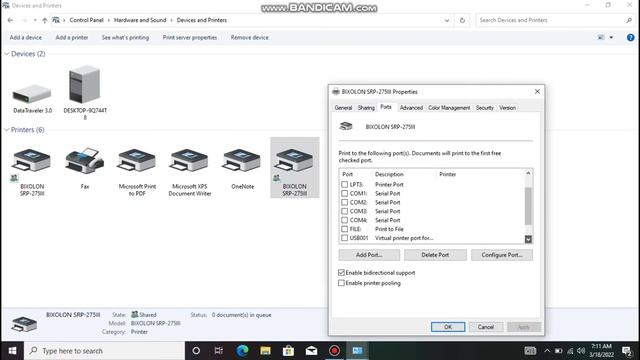Check the COM4 Serial Port checkbox
Screen dimensions: 640x360
coord(344,220)
